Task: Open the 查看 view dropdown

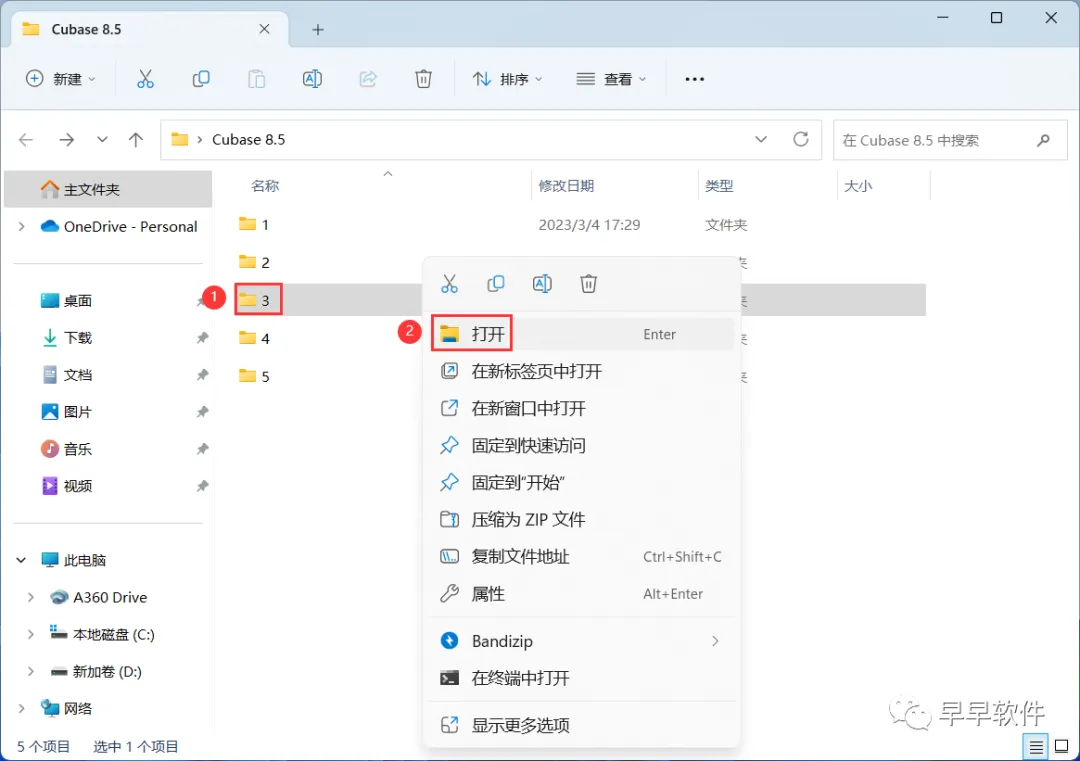Action: [x=612, y=79]
